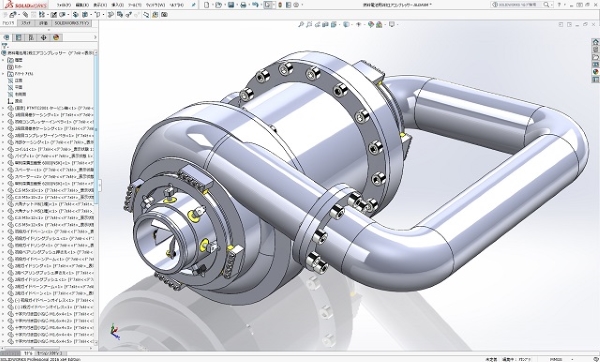Viewport: 600px width, 362px height.
Task: Click the Save icon in top toolbar
Action: (231, 5)
